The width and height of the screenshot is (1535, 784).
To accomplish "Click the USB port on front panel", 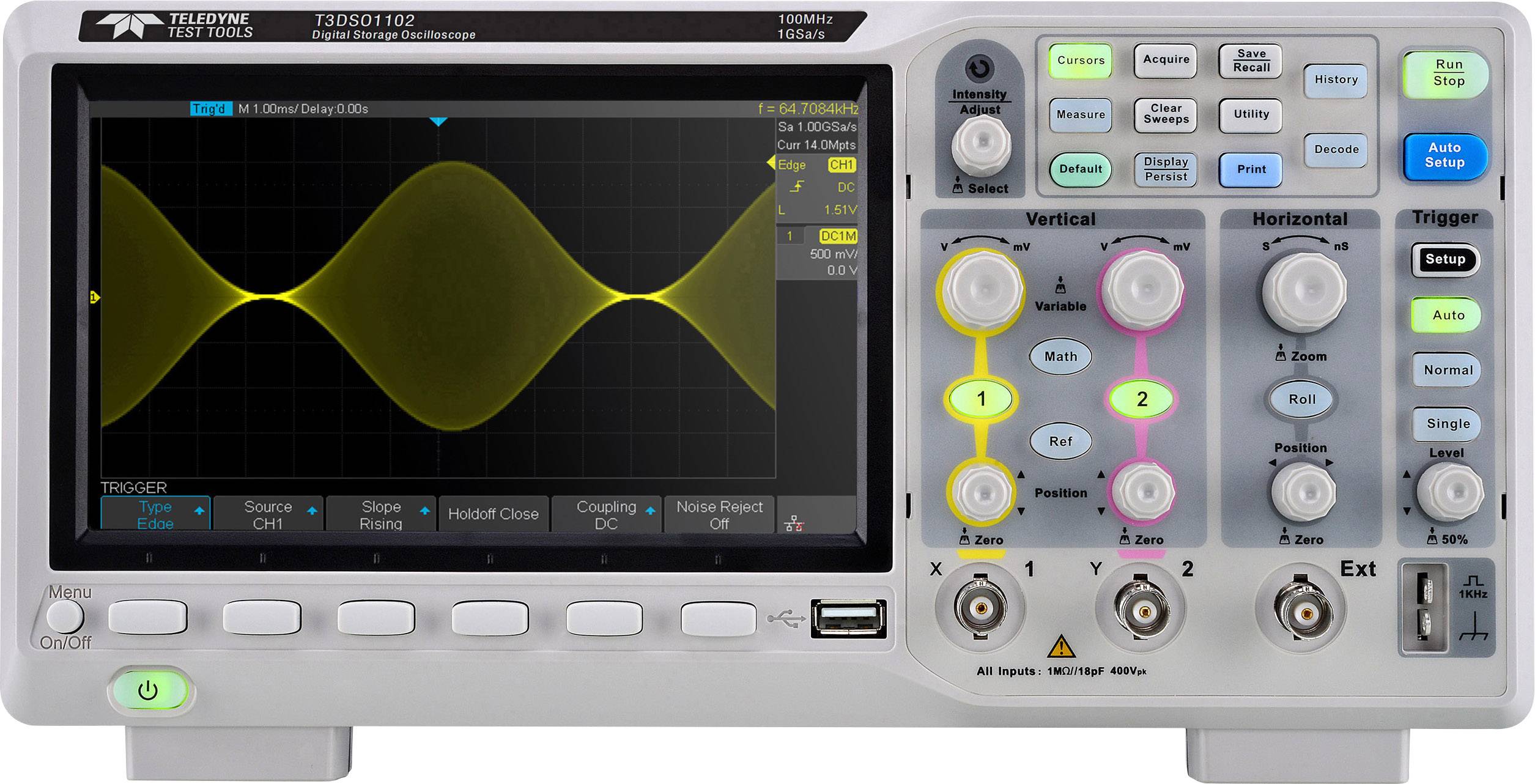I will pyautogui.click(x=848, y=619).
